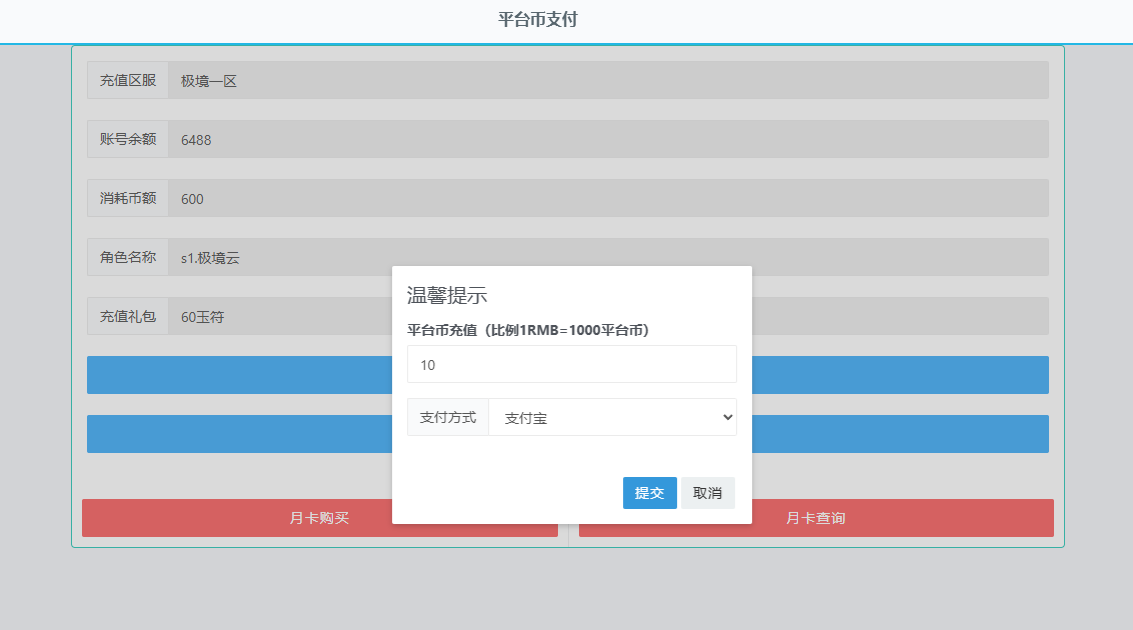This screenshot has height=630, width=1133.
Task: Click the 角色名称 label
Action: point(128,258)
